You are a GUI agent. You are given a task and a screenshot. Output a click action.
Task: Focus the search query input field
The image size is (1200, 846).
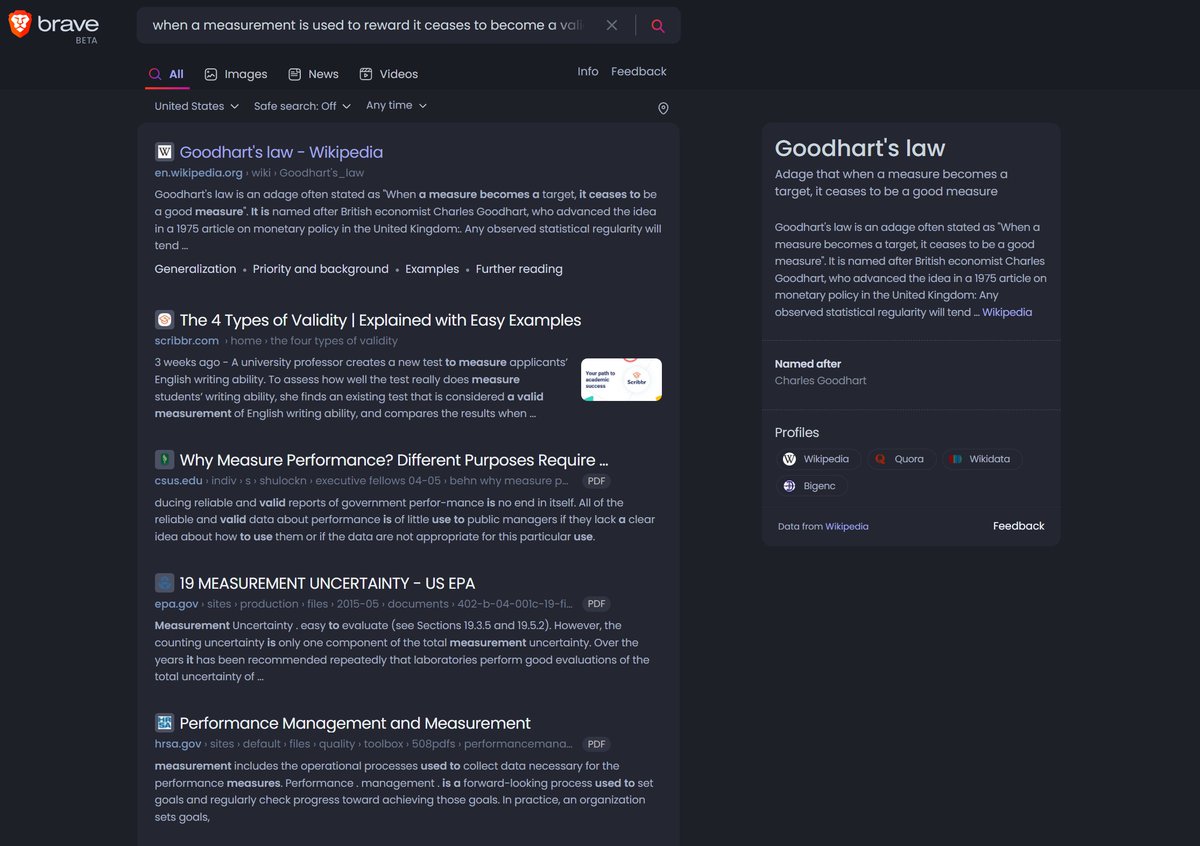[368, 25]
